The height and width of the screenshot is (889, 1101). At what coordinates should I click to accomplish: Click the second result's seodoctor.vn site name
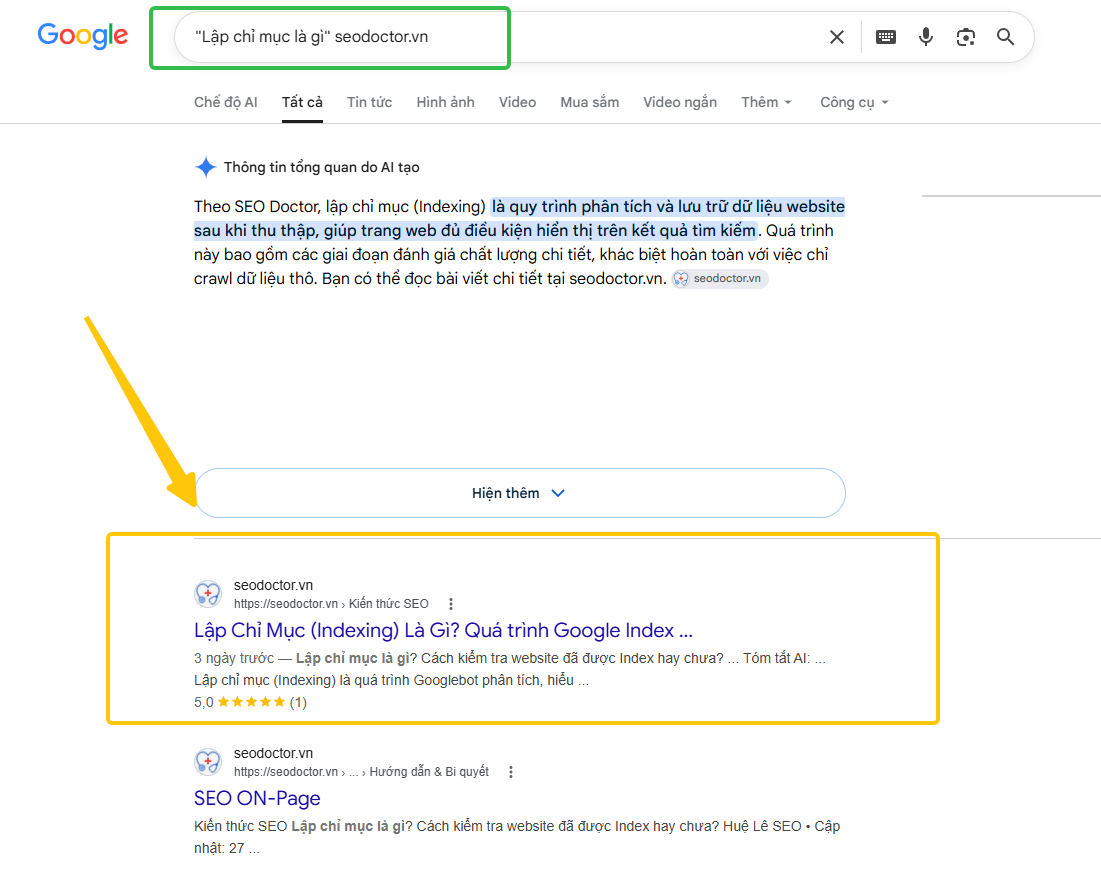point(273,753)
